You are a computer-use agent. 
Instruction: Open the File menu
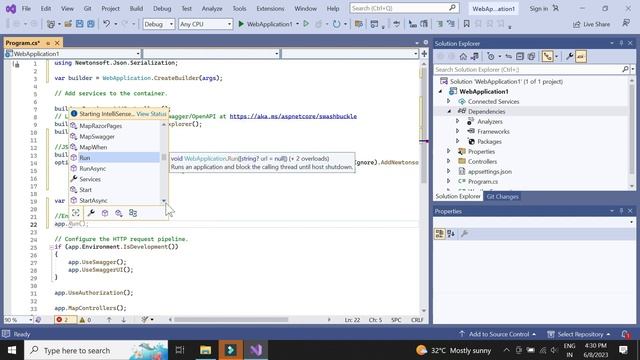pyautogui.click(x=26, y=8)
